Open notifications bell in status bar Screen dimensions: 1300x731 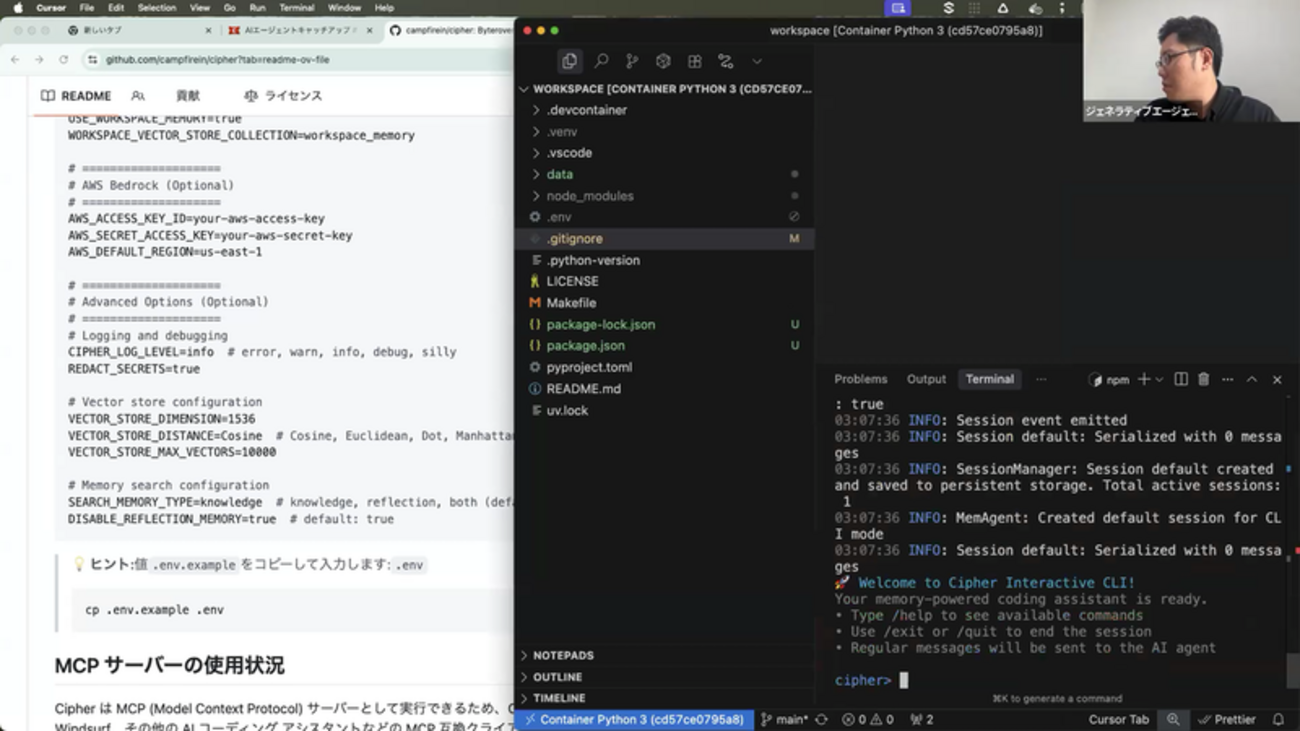tap(1278, 719)
